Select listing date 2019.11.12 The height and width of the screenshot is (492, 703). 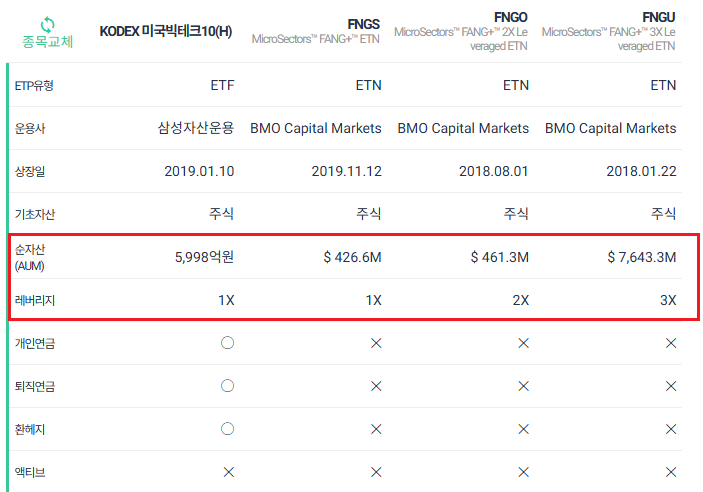click(347, 171)
